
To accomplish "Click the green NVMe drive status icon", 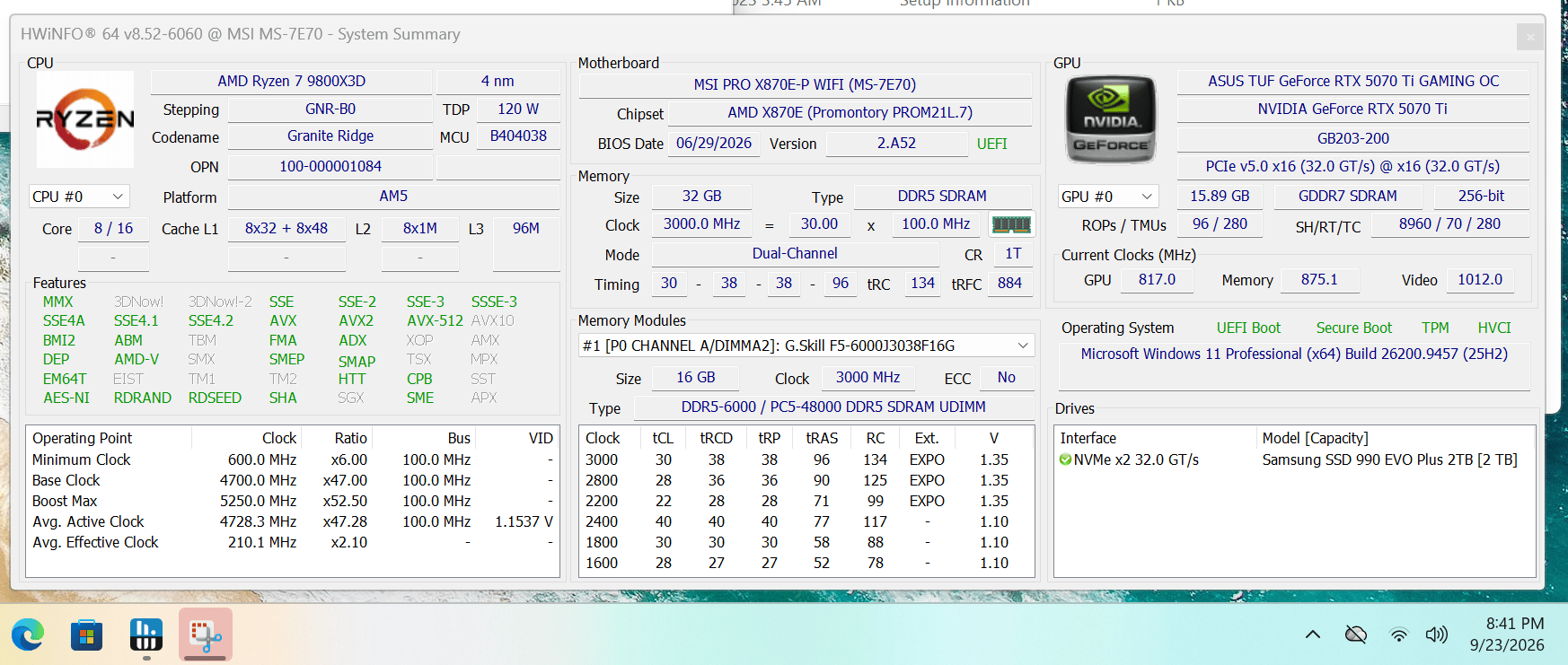I will pyautogui.click(x=1065, y=459).
